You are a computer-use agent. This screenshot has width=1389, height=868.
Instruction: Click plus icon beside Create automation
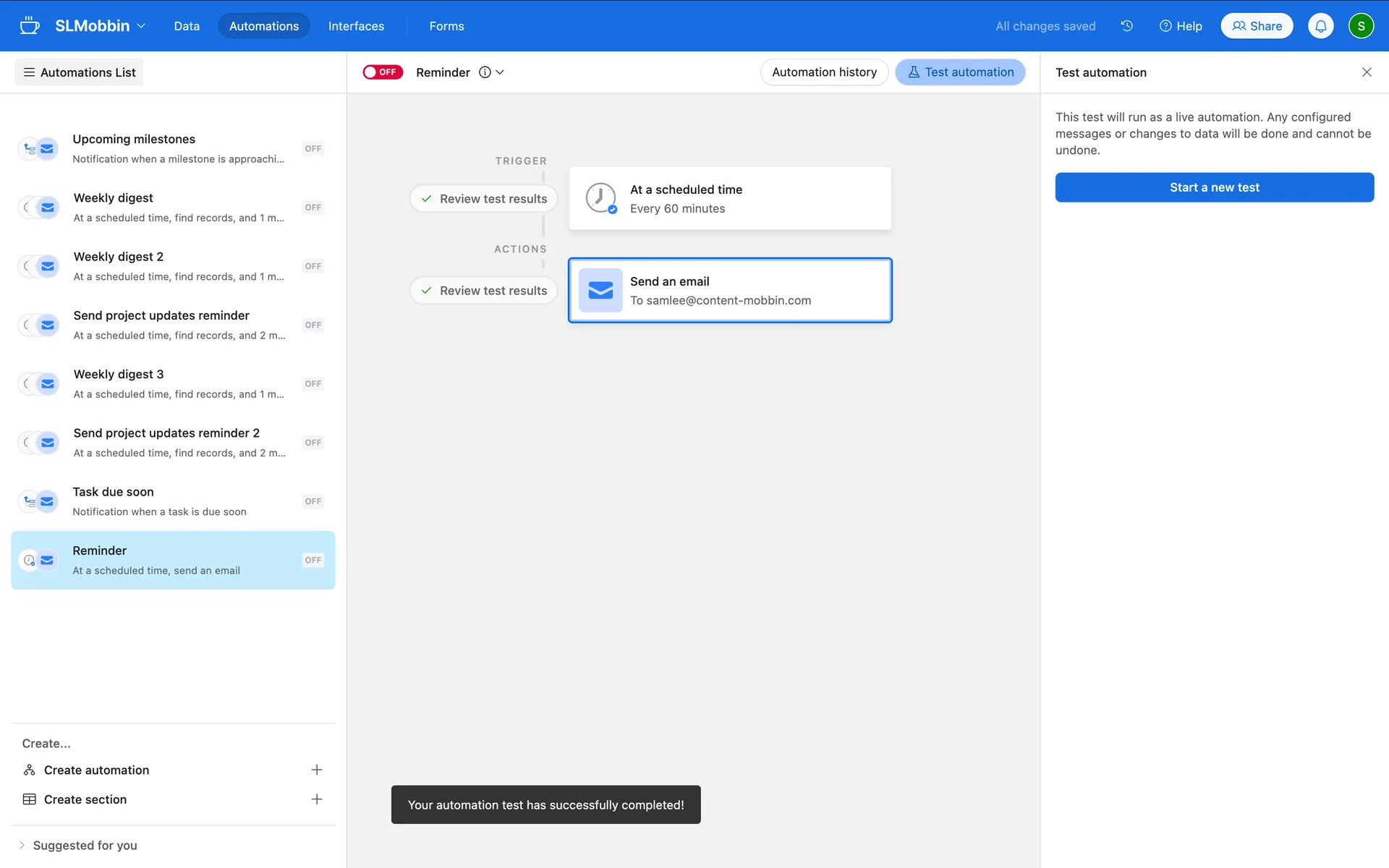[316, 770]
